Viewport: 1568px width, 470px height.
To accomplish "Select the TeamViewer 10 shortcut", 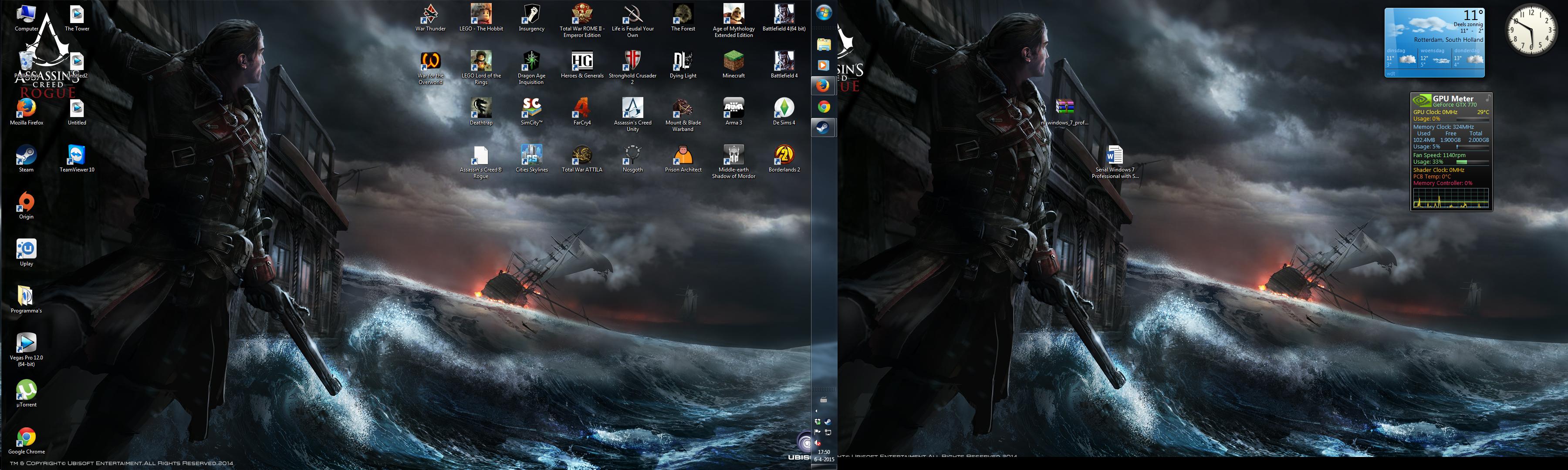I will (x=77, y=159).
